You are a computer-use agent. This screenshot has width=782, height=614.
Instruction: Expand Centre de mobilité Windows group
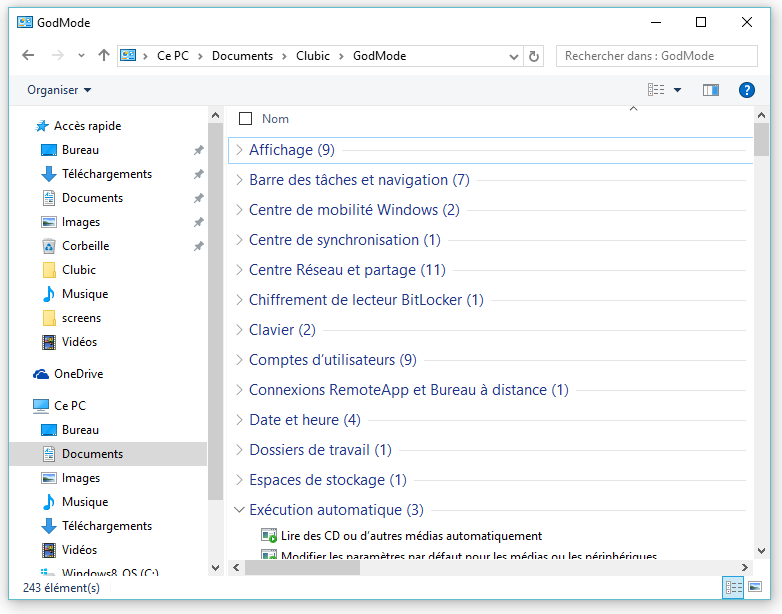click(x=239, y=209)
